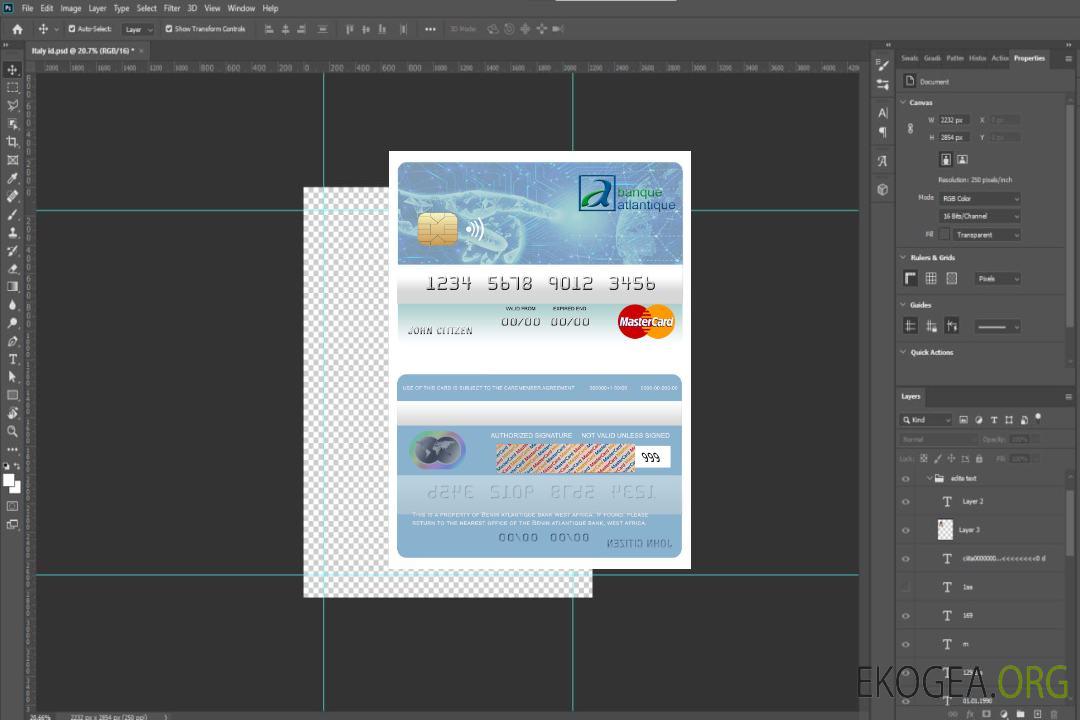1080x720 pixels.
Task: Open the 3D panel cube icon
Action: [x=883, y=189]
